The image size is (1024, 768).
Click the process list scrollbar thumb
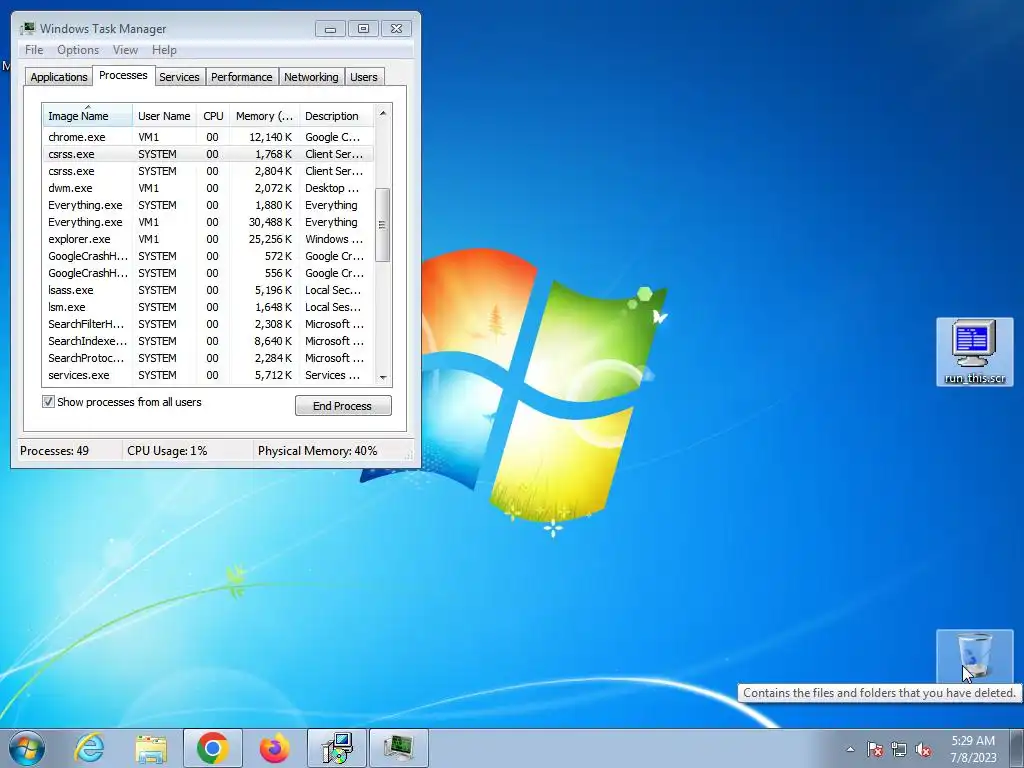click(383, 225)
